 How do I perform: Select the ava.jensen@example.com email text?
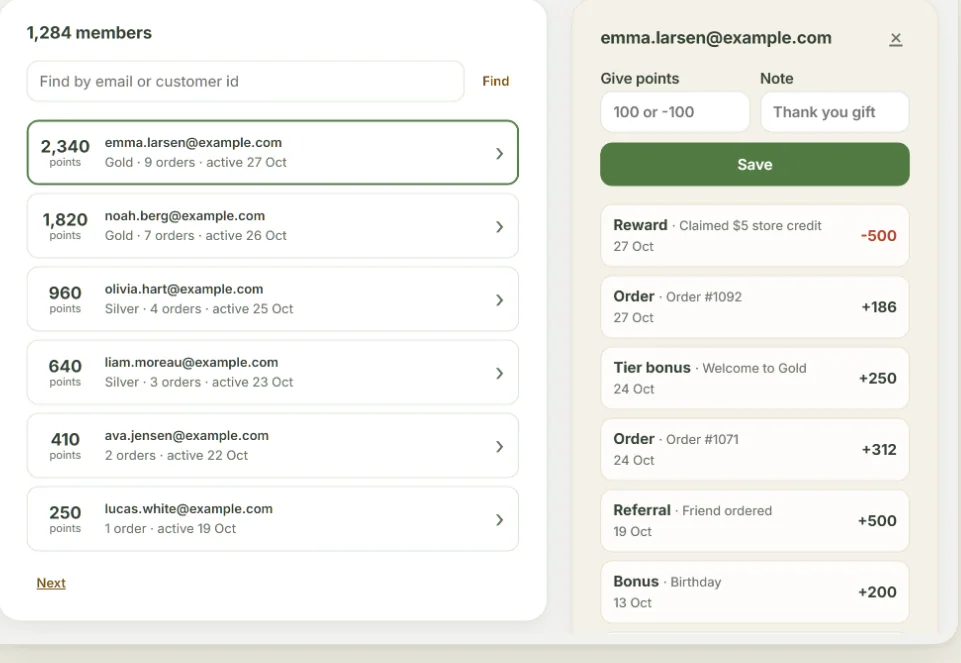pyautogui.click(x=186, y=435)
